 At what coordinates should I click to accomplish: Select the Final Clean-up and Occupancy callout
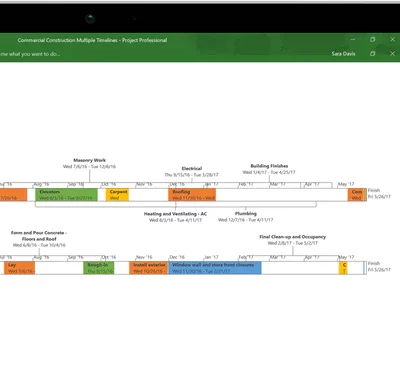click(x=293, y=240)
